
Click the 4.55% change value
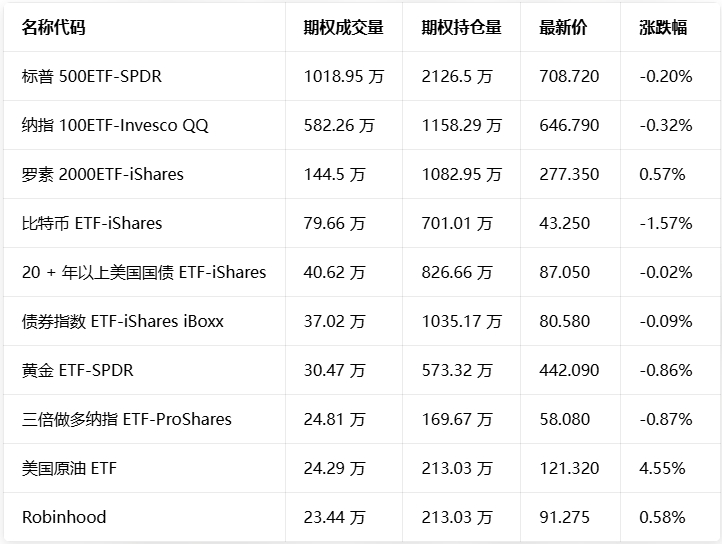coord(662,468)
